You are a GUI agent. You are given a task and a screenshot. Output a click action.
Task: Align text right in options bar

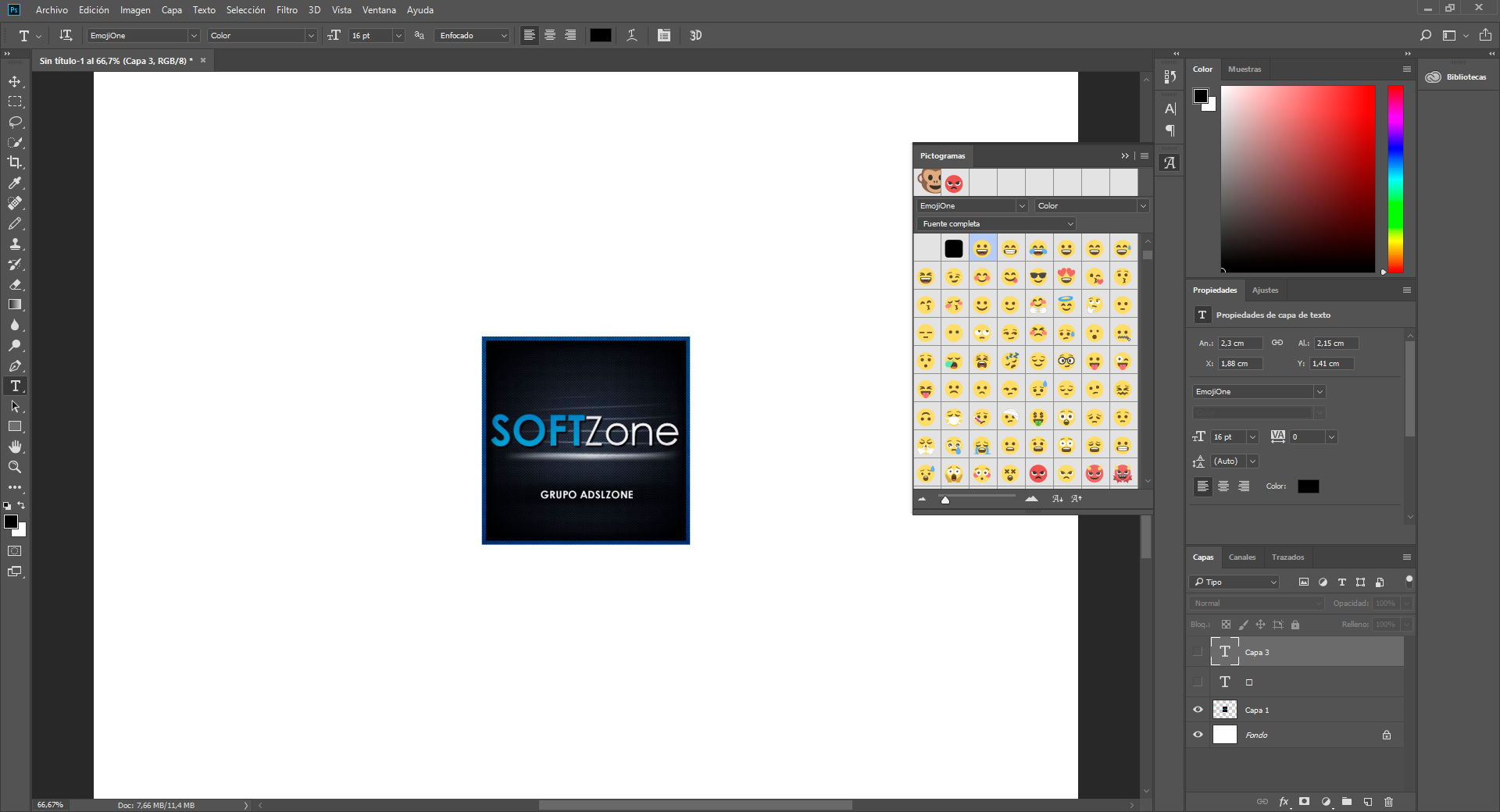click(570, 35)
